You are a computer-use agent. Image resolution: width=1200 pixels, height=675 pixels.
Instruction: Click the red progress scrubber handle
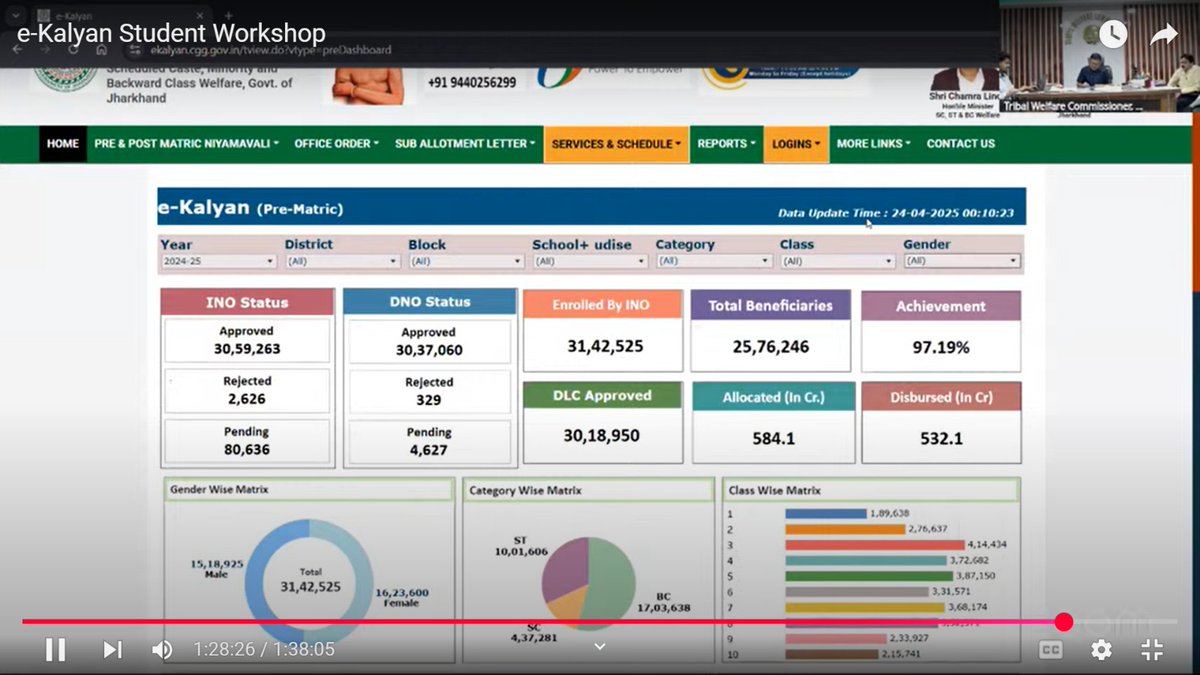1064,622
